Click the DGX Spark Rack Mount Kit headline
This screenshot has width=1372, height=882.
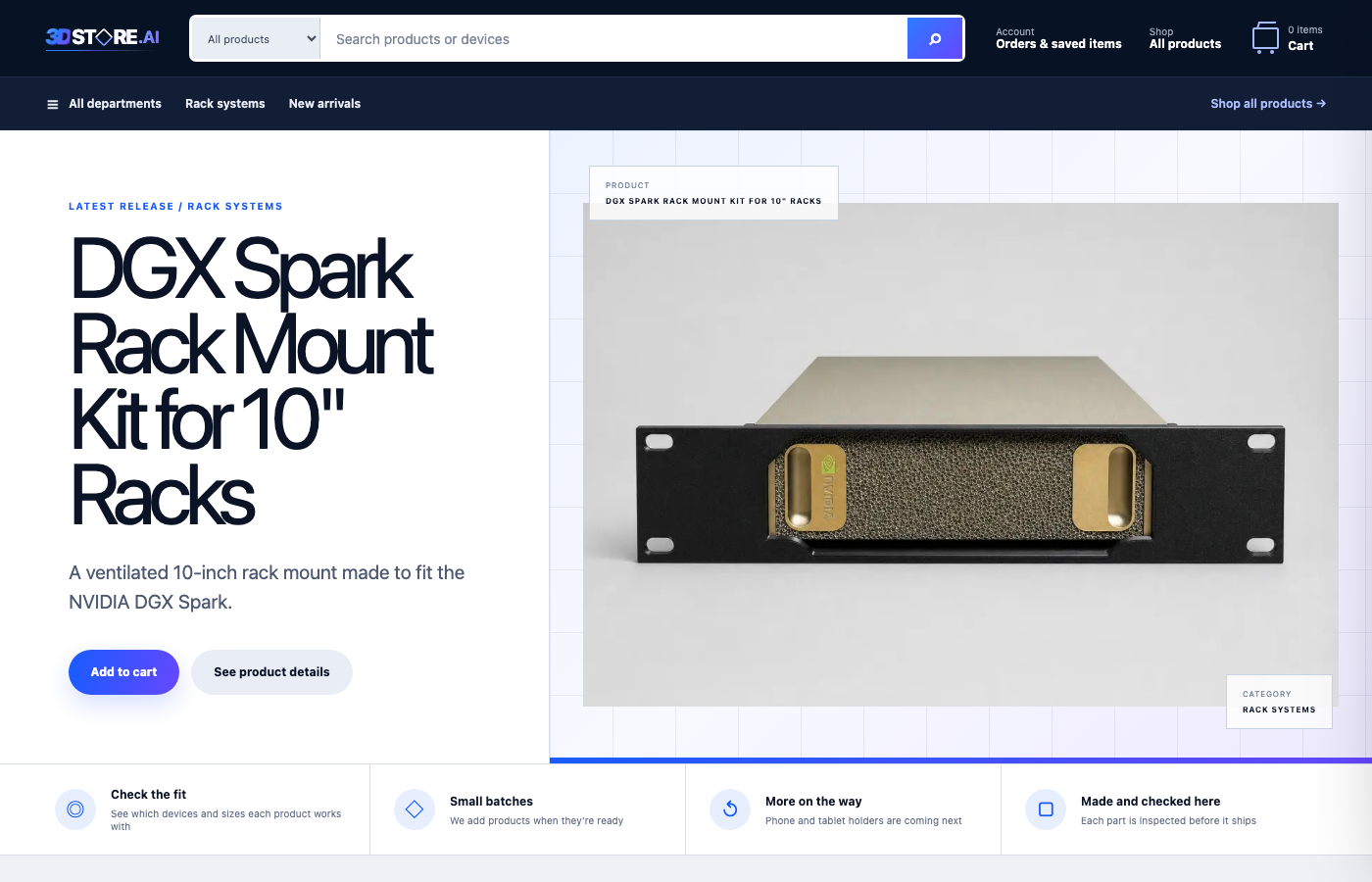point(252,381)
